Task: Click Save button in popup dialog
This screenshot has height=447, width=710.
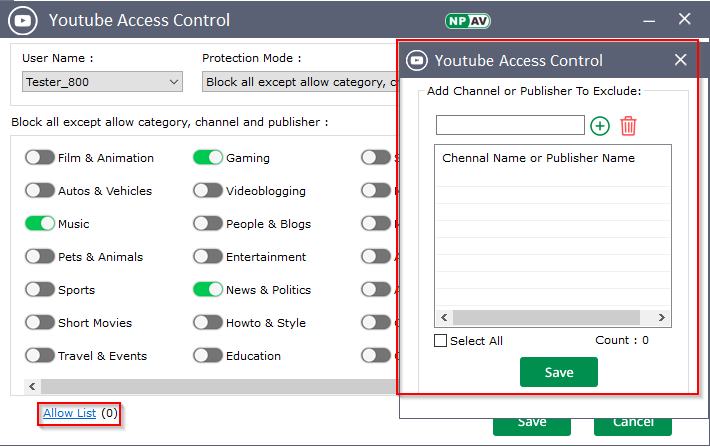Action: coord(558,372)
